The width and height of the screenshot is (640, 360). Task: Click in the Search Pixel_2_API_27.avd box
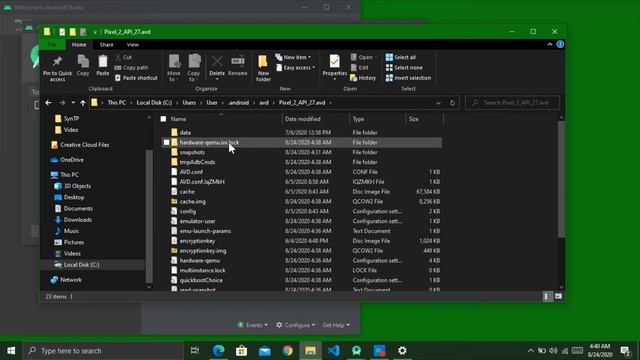[512, 103]
